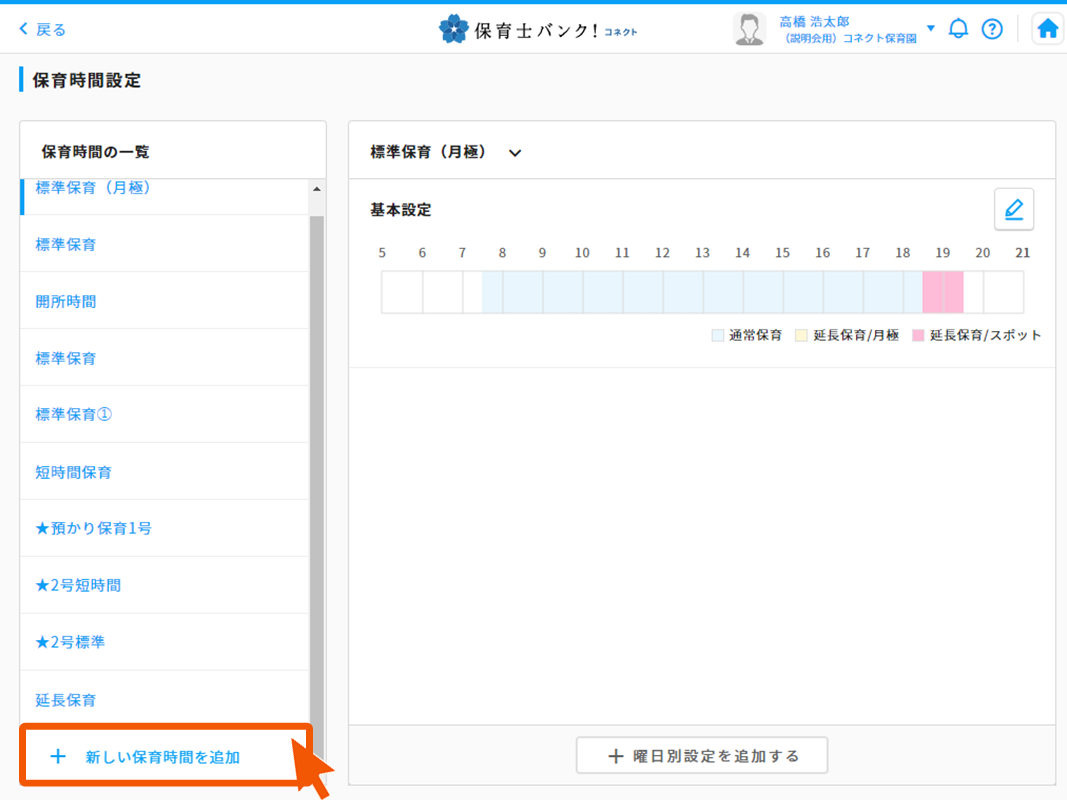Select 開所時間 in the list
This screenshot has width=1067, height=800.
point(66,301)
